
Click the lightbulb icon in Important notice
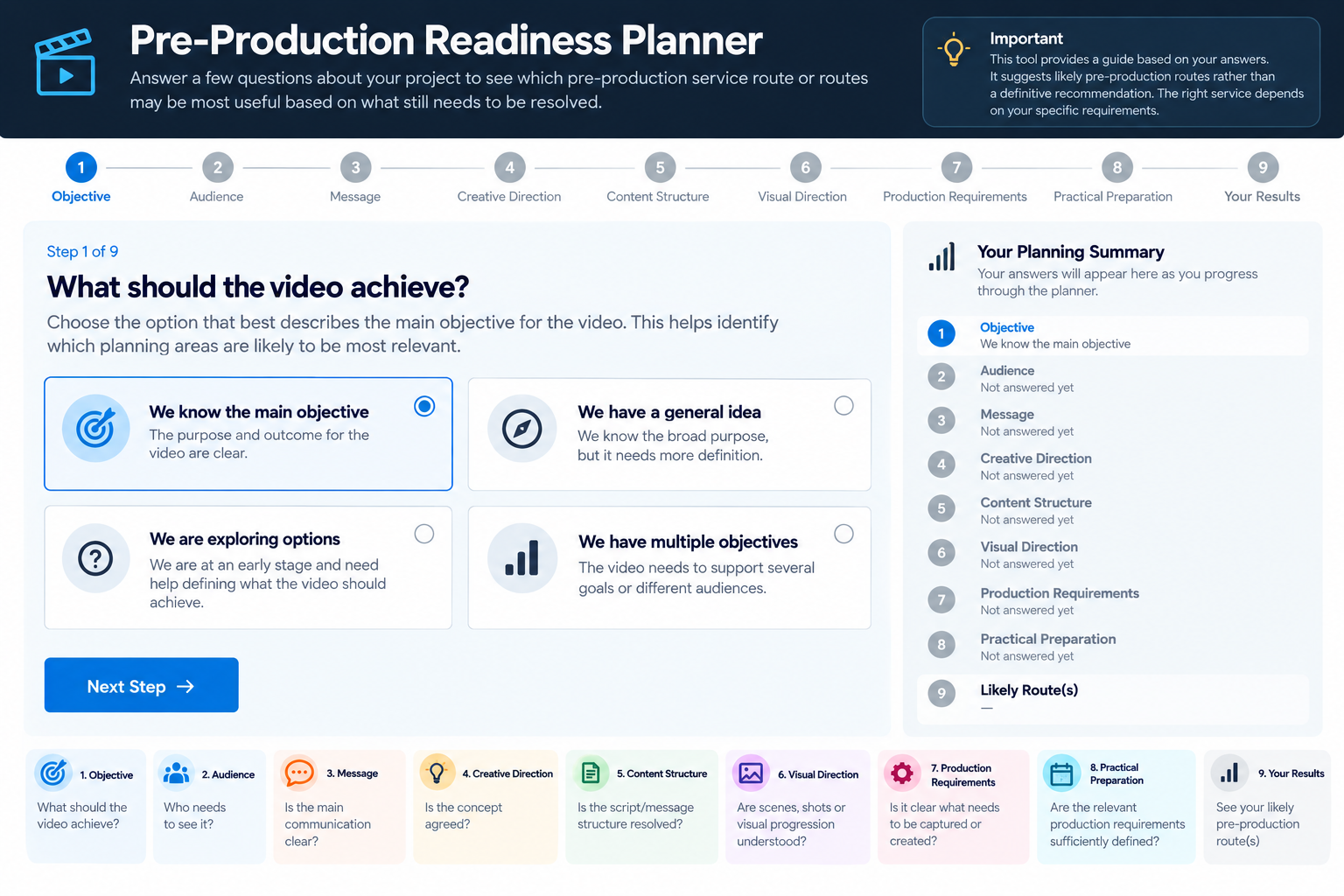tap(954, 50)
